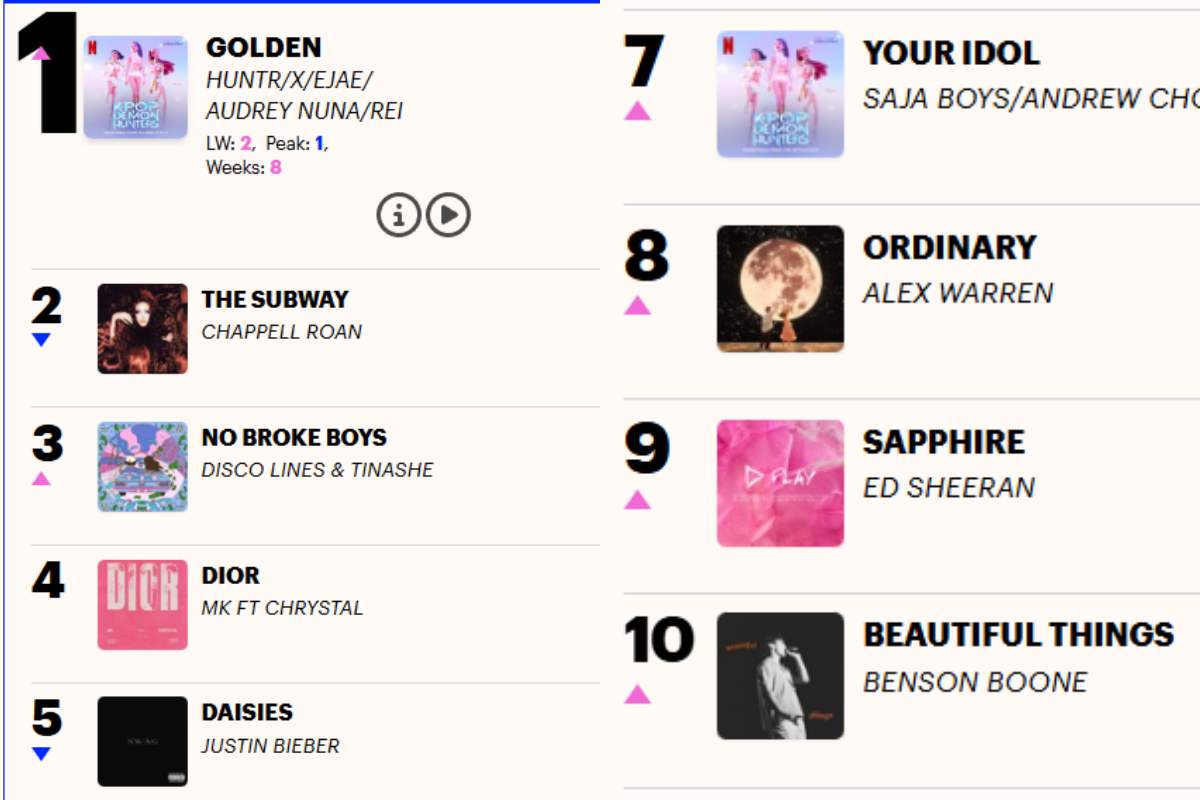Click the pink Dior album cover

click(x=141, y=604)
